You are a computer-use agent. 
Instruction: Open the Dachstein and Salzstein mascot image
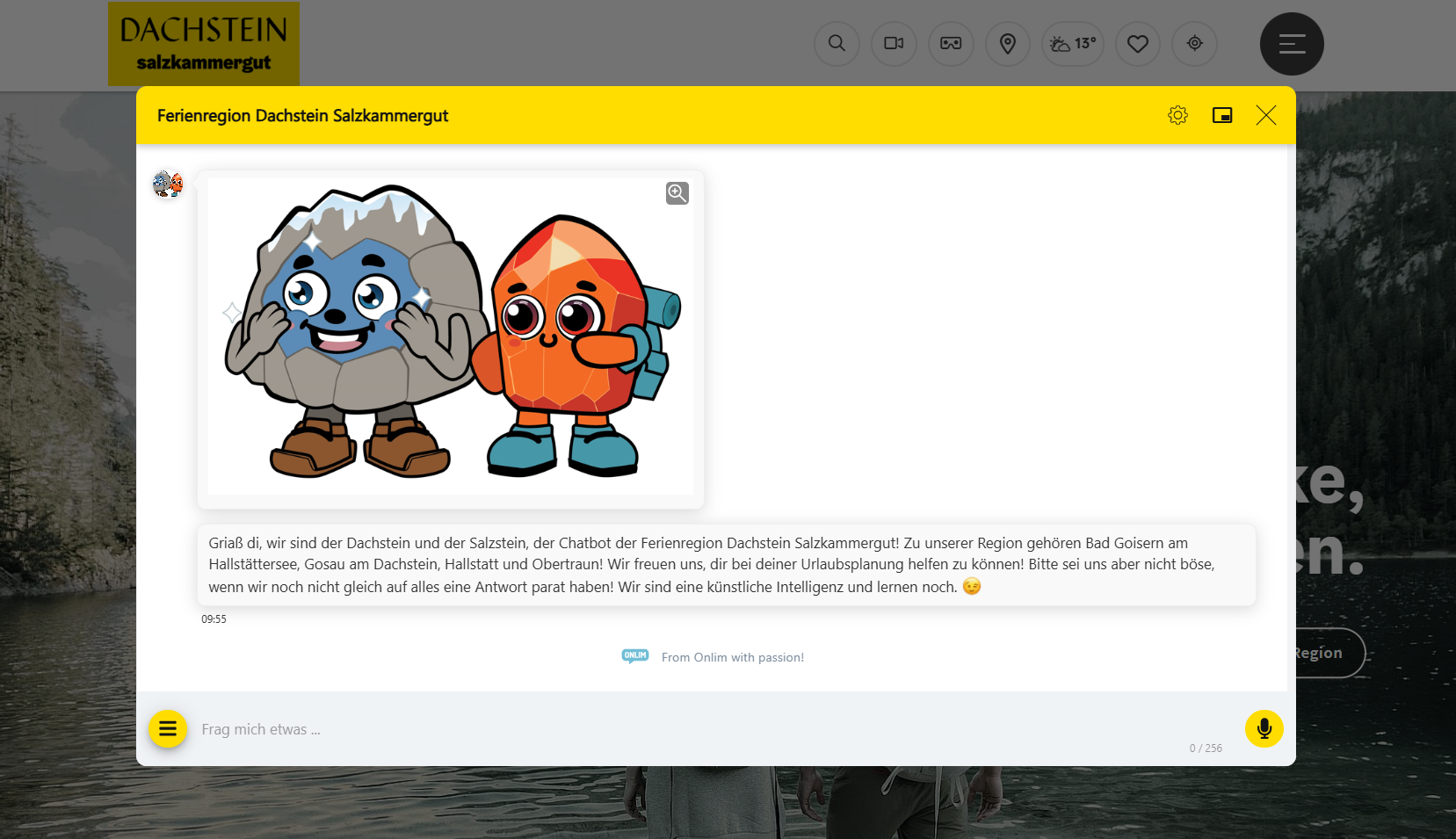(x=451, y=336)
